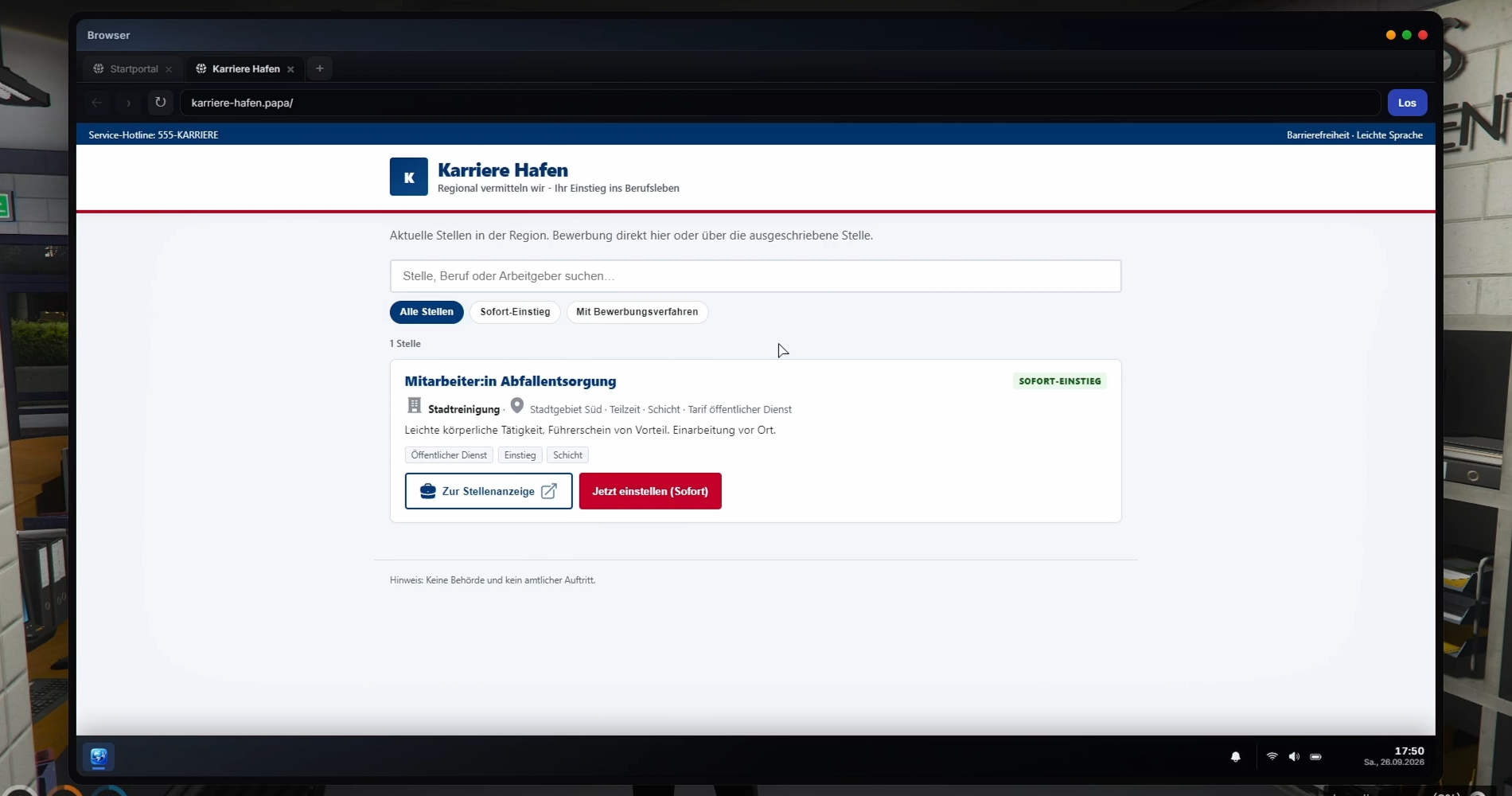Open the Mitarbeiter:in Abfallentsorgung job title
This screenshot has height=796, width=1512.
tap(510, 381)
